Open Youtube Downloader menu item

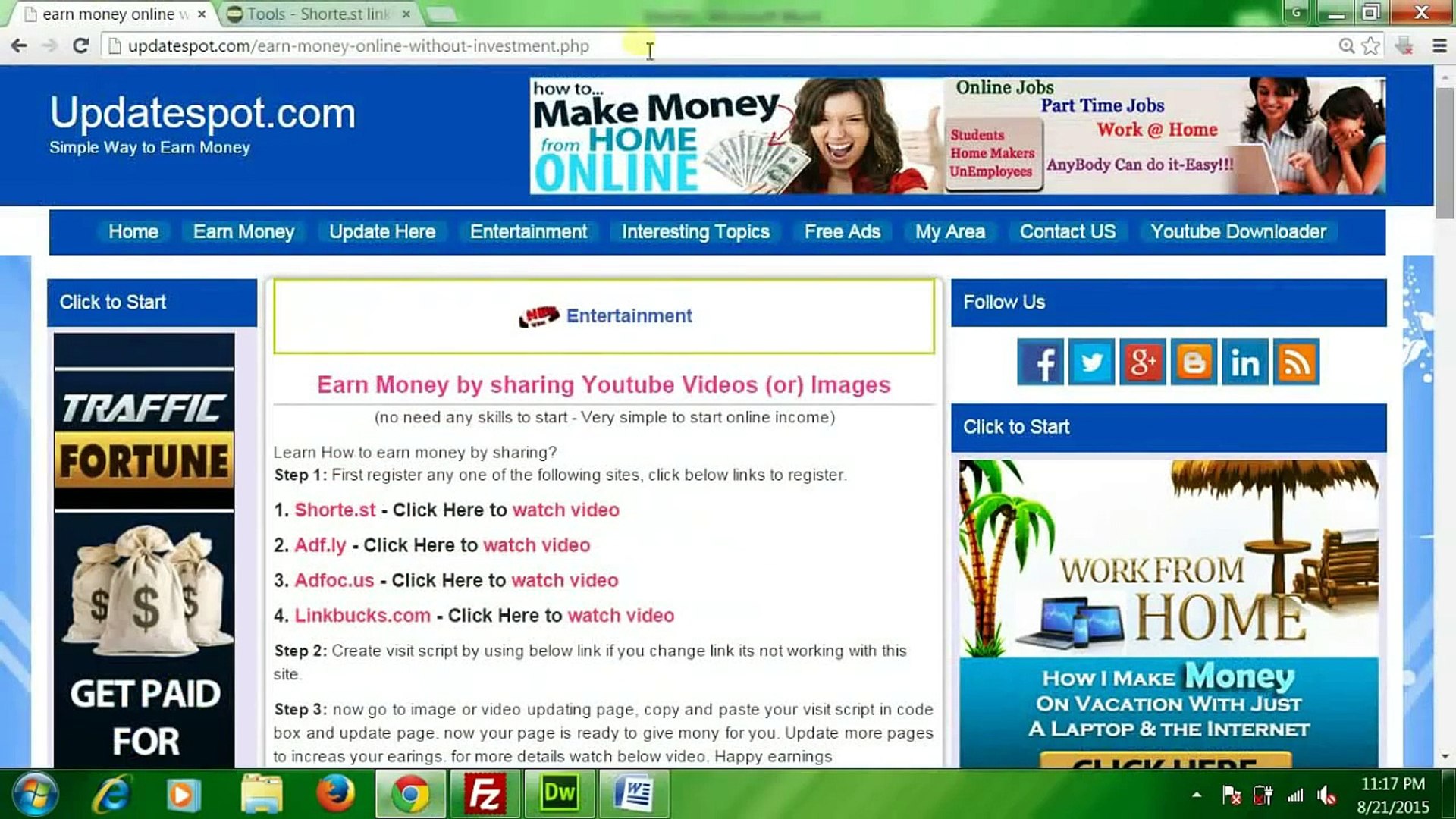(1238, 232)
